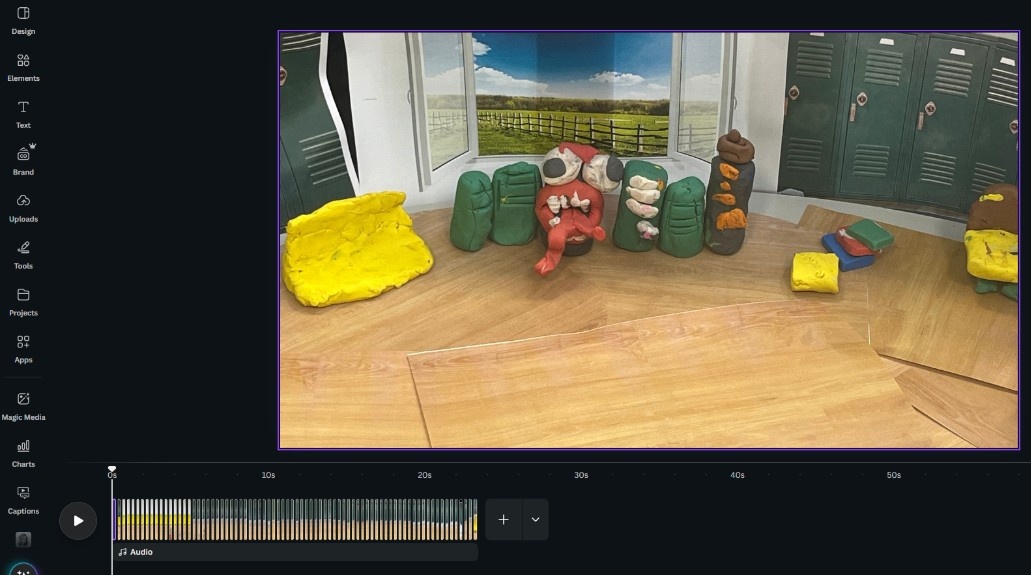1031x575 pixels.
Task: Open the Design panel
Action: pyautogui.click(x=23, y=20)
